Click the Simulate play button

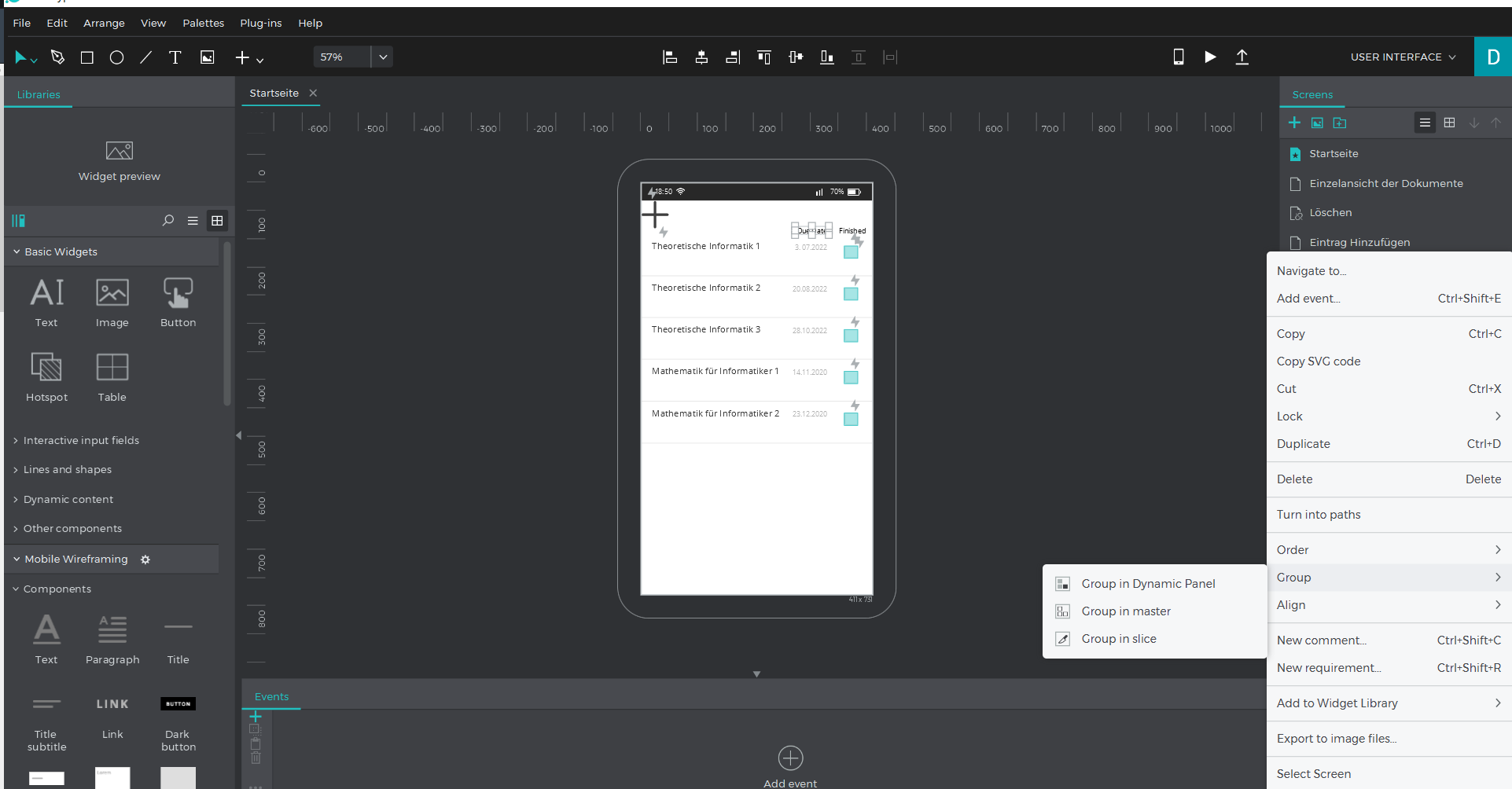pyautogui.click(x=1210, y=57)
